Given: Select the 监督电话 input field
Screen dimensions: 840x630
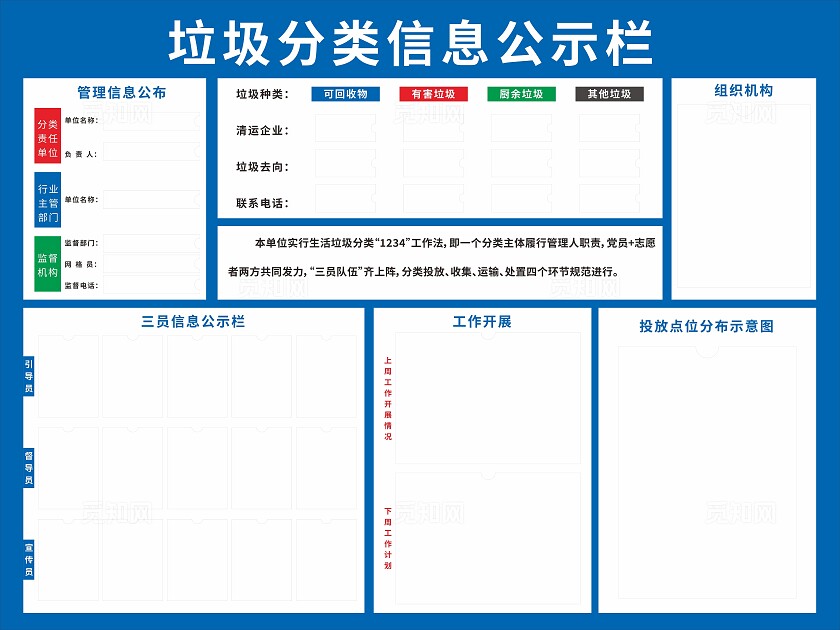Looking at the screenshot, I should click(x=150, y=285).
